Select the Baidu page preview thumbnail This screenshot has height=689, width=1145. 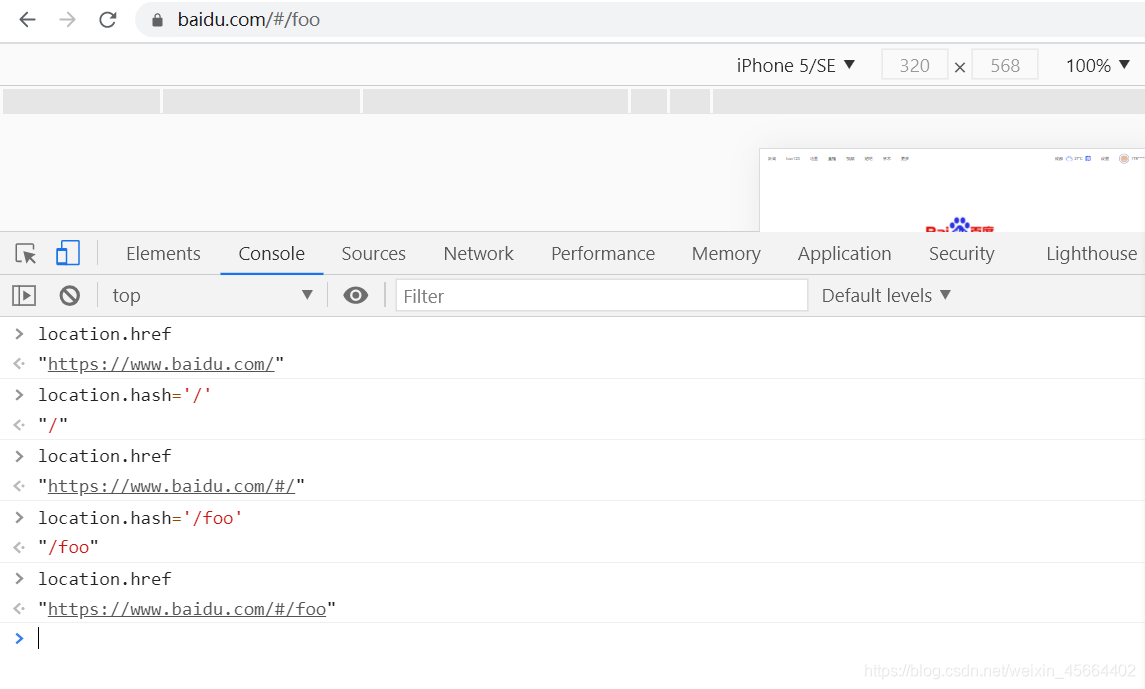tap(952, 190)
